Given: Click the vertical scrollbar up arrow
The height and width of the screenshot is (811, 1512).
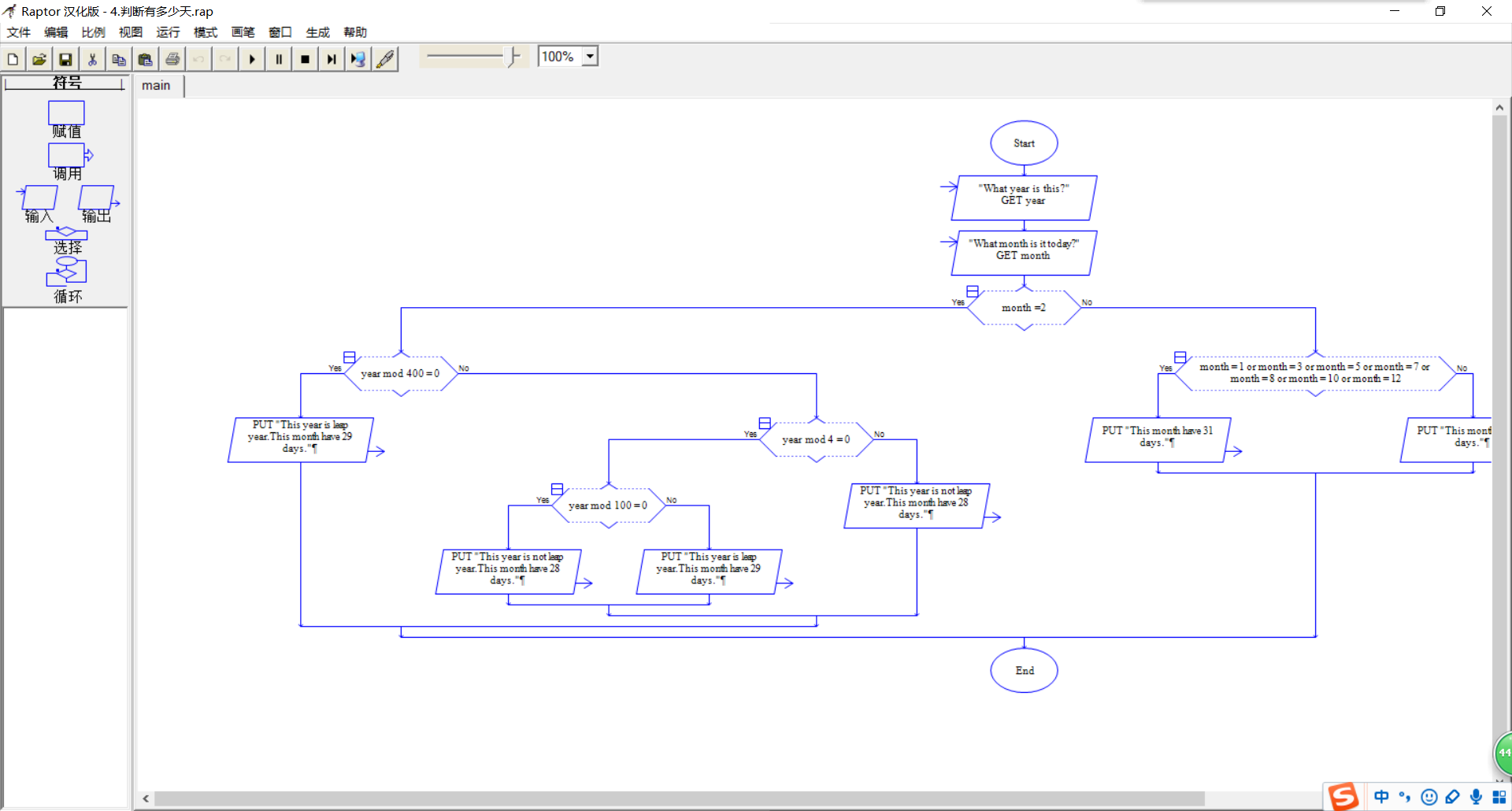Looking at the screenshot, I should pos(1499,108).
